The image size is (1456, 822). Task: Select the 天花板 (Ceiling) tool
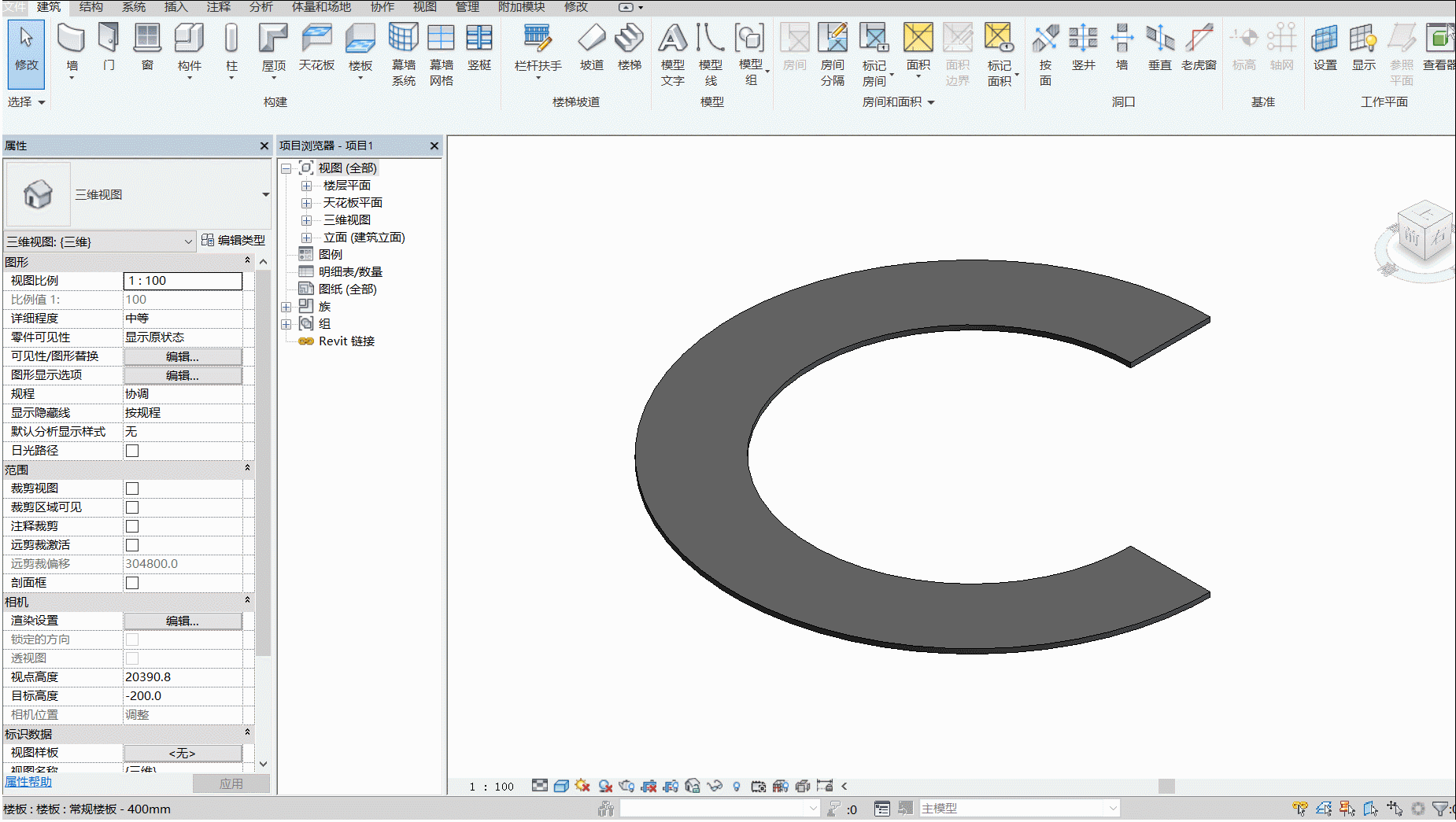coord(316,47)
